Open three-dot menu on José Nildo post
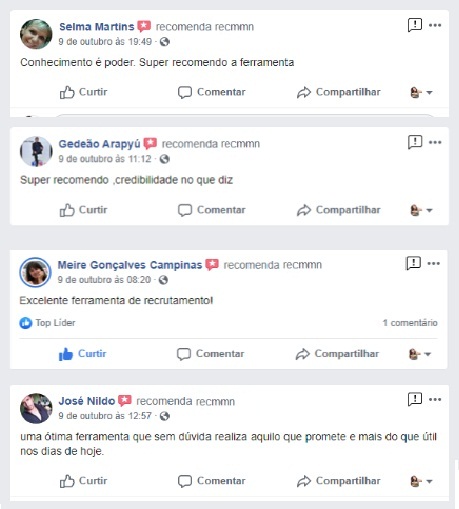 pyautogui.click(x=435, y=399)
